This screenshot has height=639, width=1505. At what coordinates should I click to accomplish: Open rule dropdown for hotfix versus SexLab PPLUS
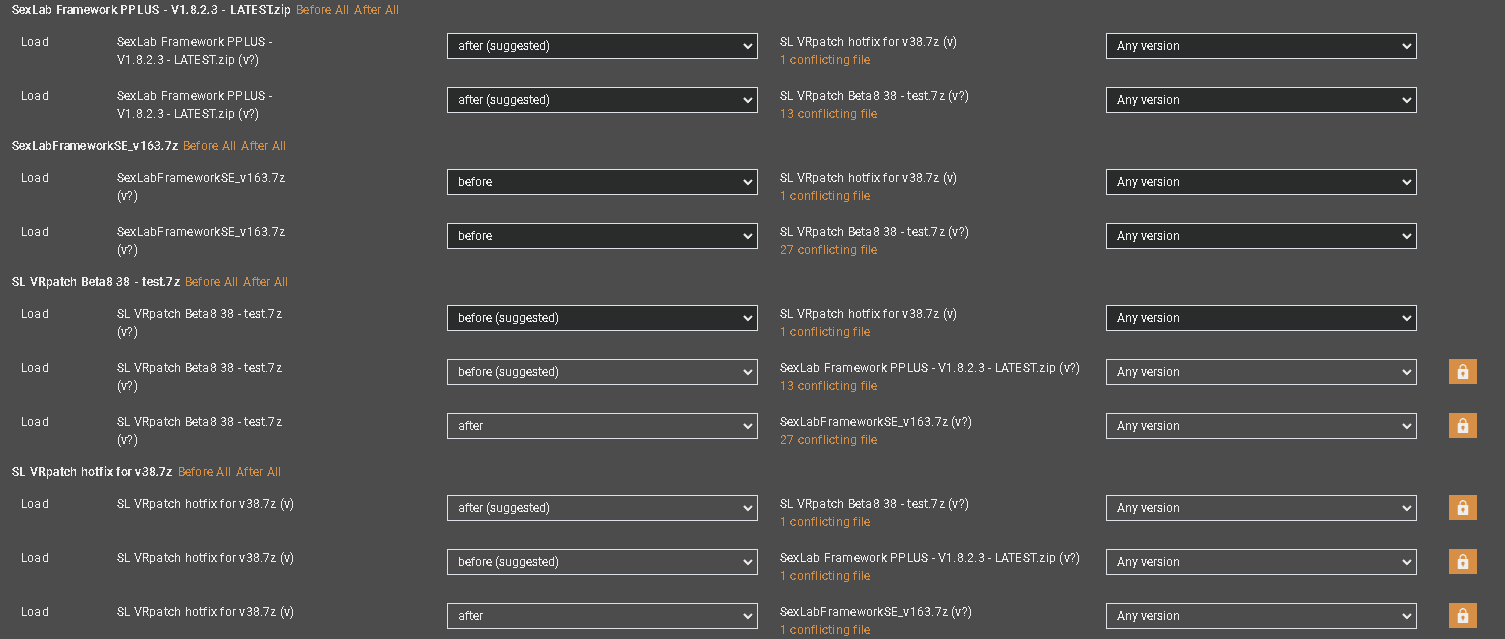click(602, 562)
